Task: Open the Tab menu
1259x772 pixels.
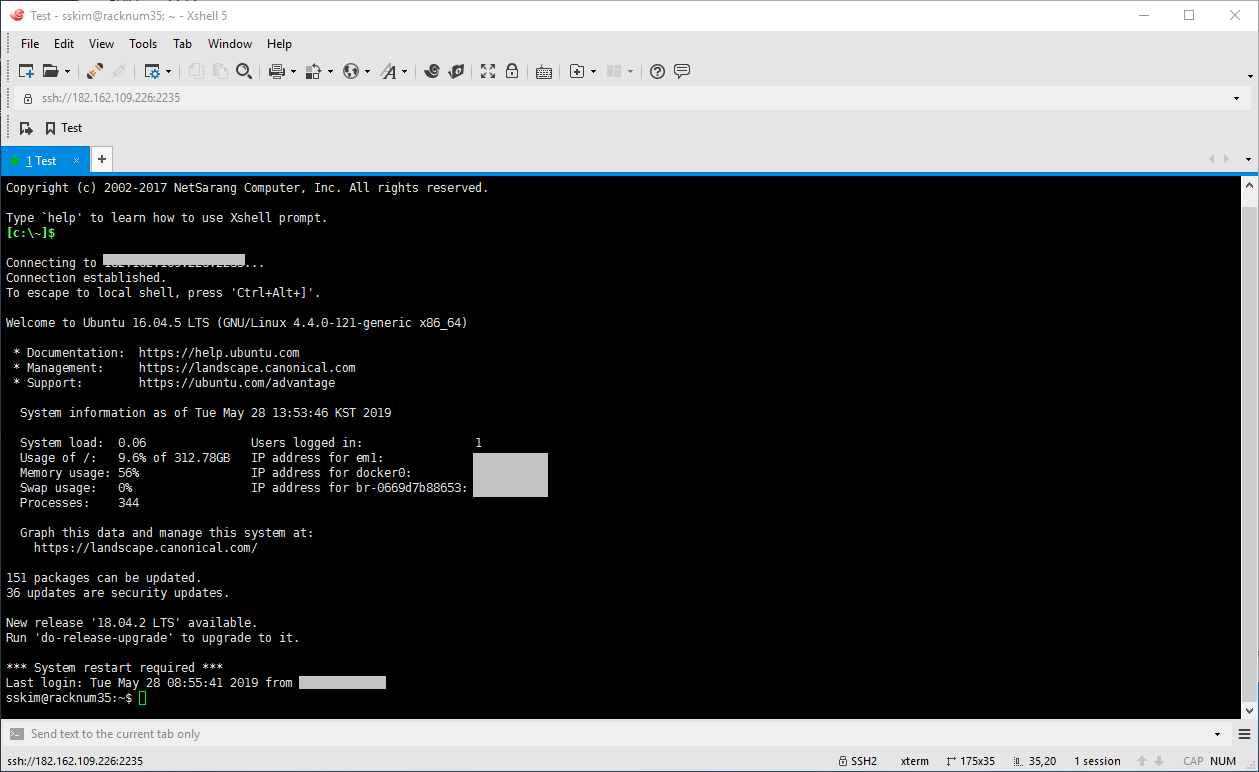Action: [x=182, y=44]
